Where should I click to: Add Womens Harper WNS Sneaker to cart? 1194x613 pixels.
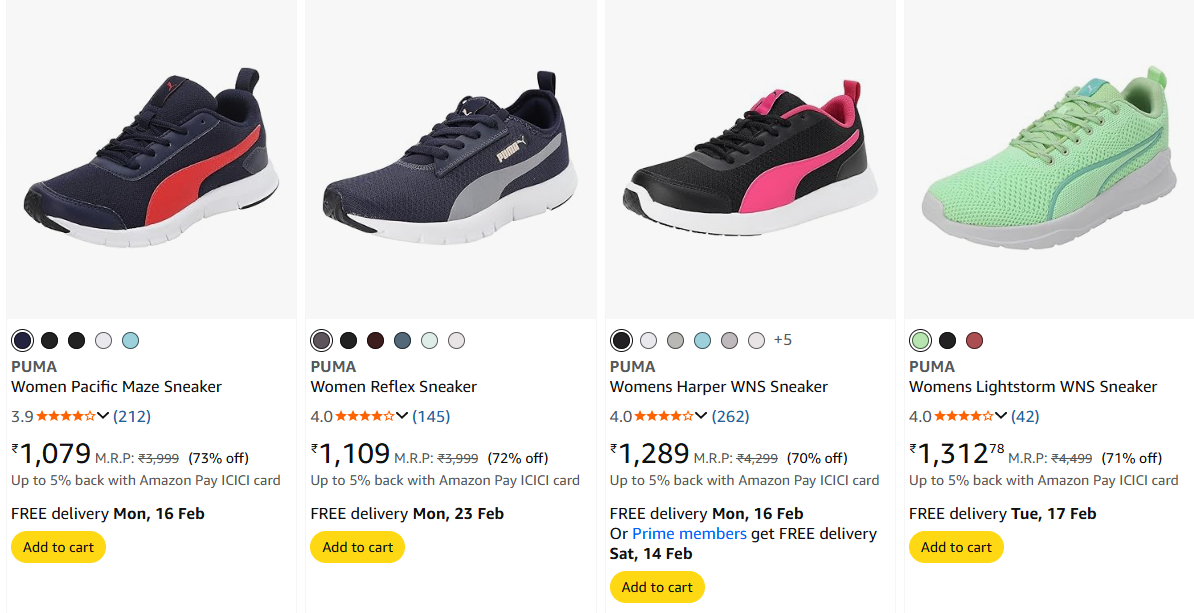pyautogui.click(x=657, y=587)
